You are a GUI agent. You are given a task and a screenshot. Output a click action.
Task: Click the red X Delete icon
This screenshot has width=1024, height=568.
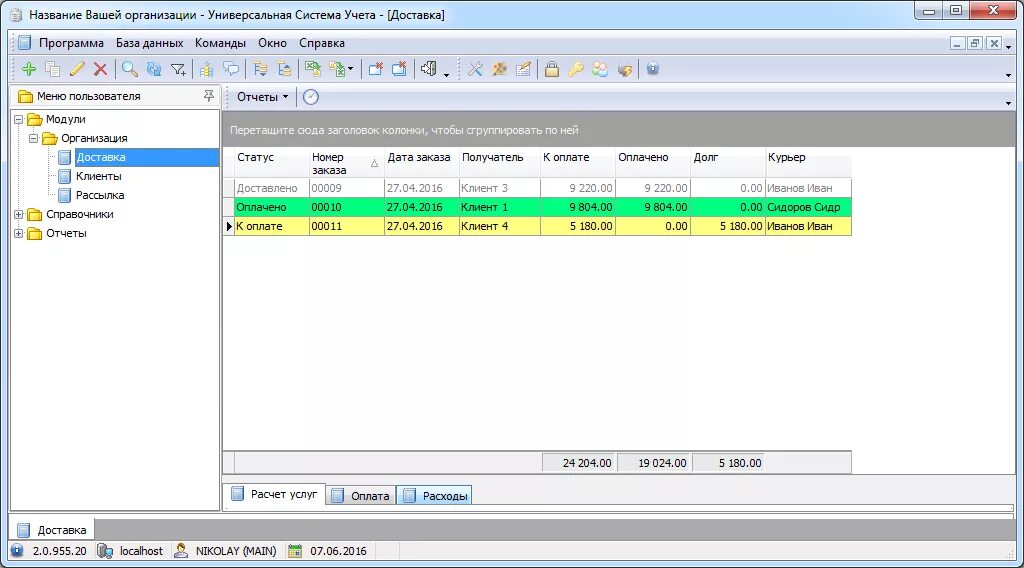100,69
